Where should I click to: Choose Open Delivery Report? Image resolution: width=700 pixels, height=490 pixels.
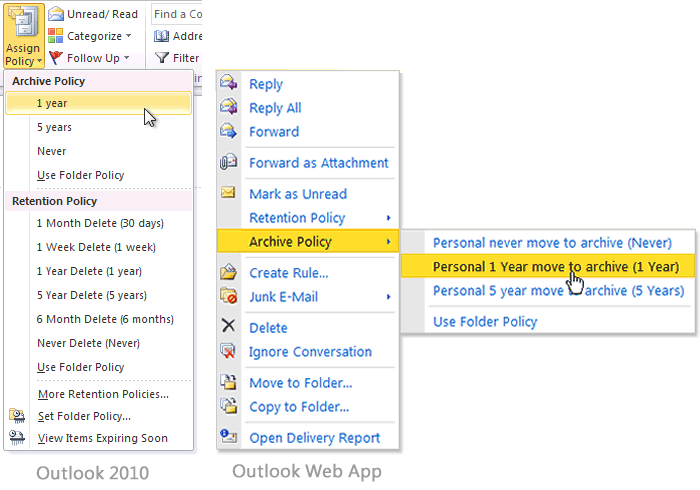(315, 438)
